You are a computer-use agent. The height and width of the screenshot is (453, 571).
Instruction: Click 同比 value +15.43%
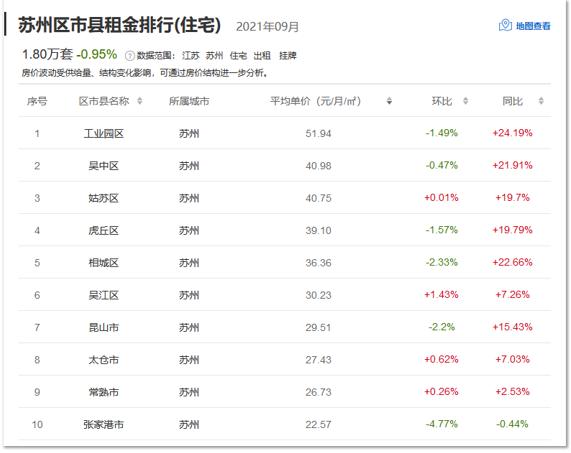click(512, 327)
